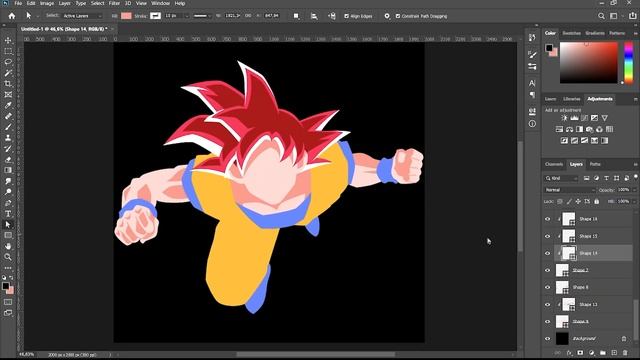Viewport: 640px width, 360px height.
Task: Toggle Align Edges checkbox
Action: point(346,16)
